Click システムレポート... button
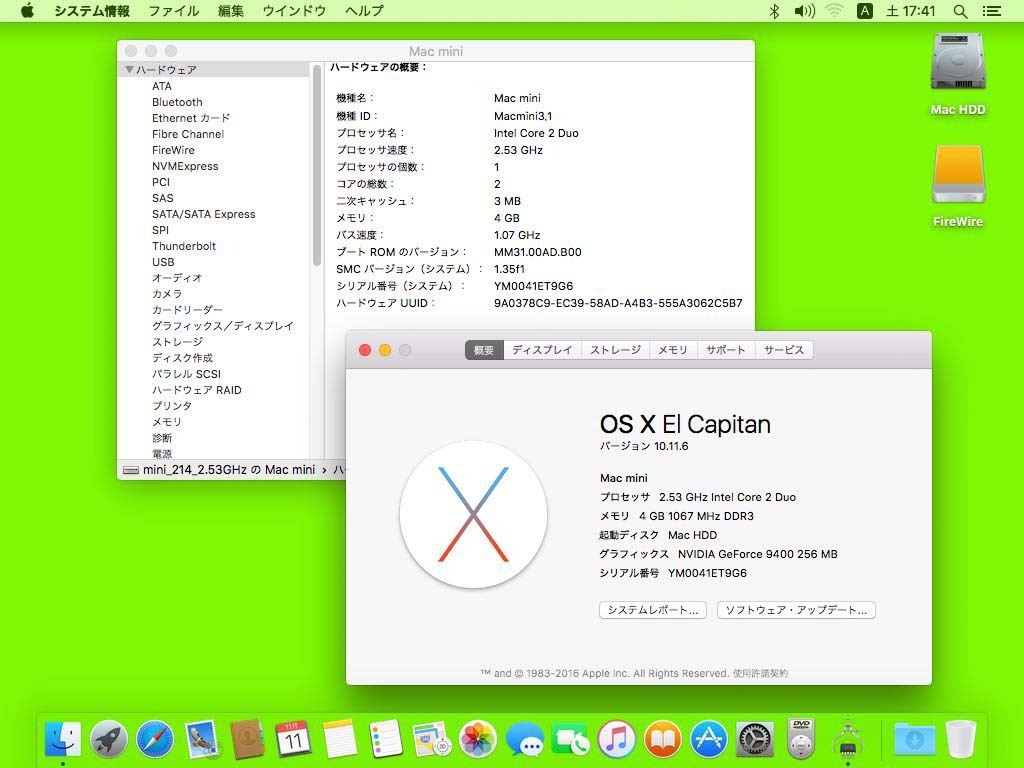 [x=652, y=610]
